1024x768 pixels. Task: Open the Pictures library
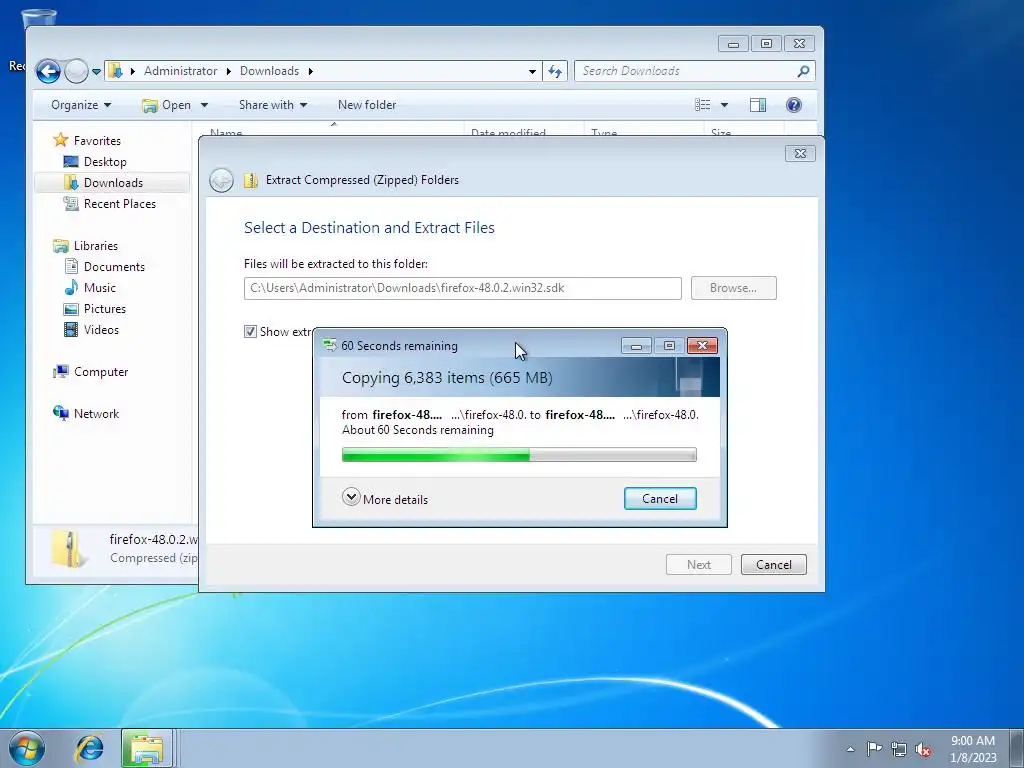tap(104, 309)
